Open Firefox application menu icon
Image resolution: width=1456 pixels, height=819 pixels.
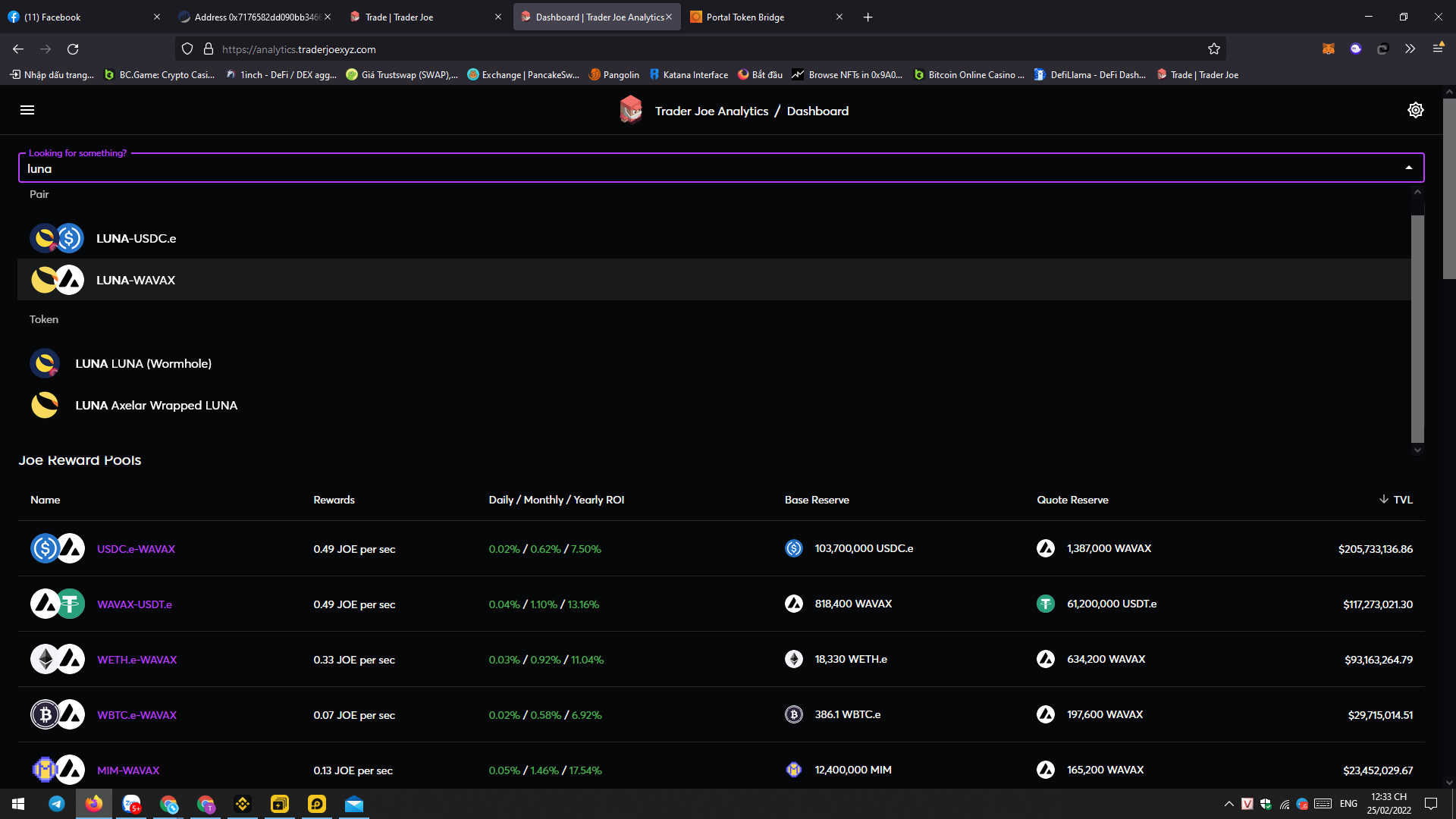[x=1438, y=49]
